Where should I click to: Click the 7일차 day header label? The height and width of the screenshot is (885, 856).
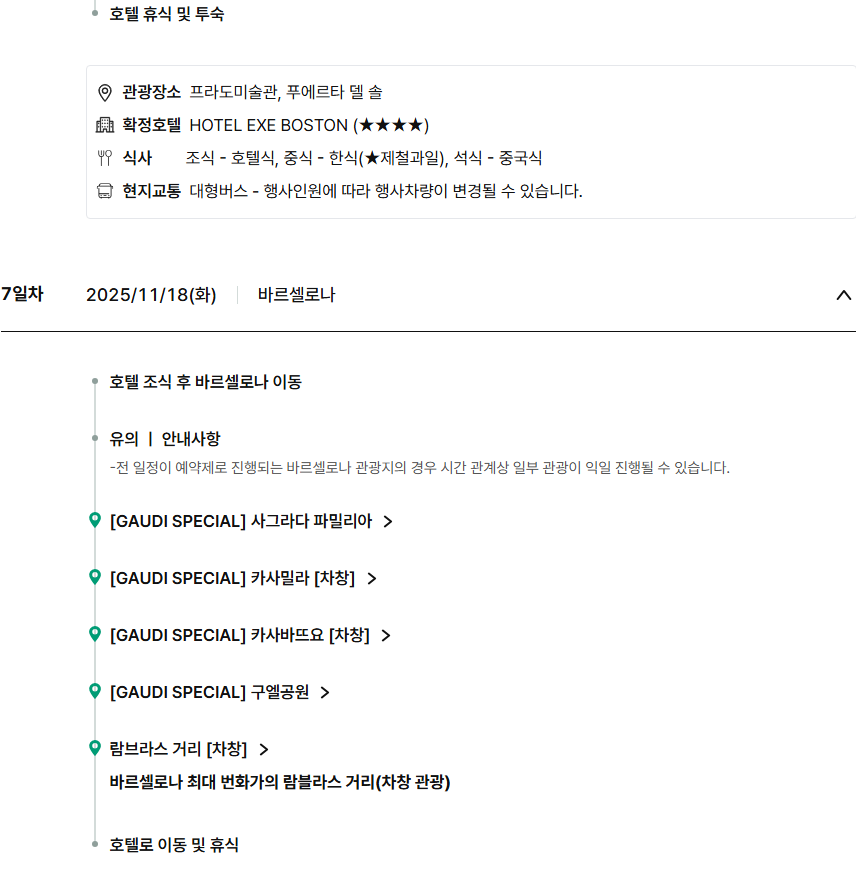(22, 294)
